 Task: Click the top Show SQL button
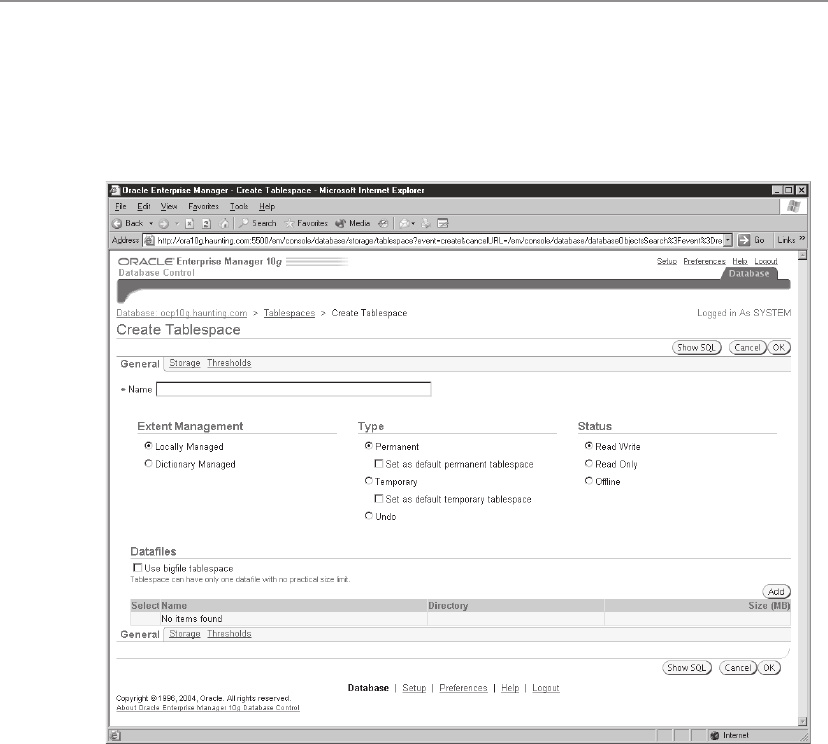pyautogui.click(x=697, y=347)
